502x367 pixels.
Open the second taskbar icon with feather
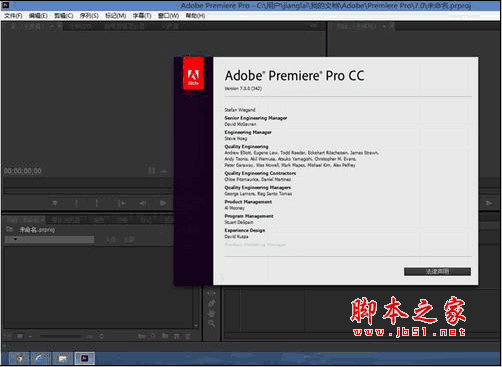(x=40, y=359)
